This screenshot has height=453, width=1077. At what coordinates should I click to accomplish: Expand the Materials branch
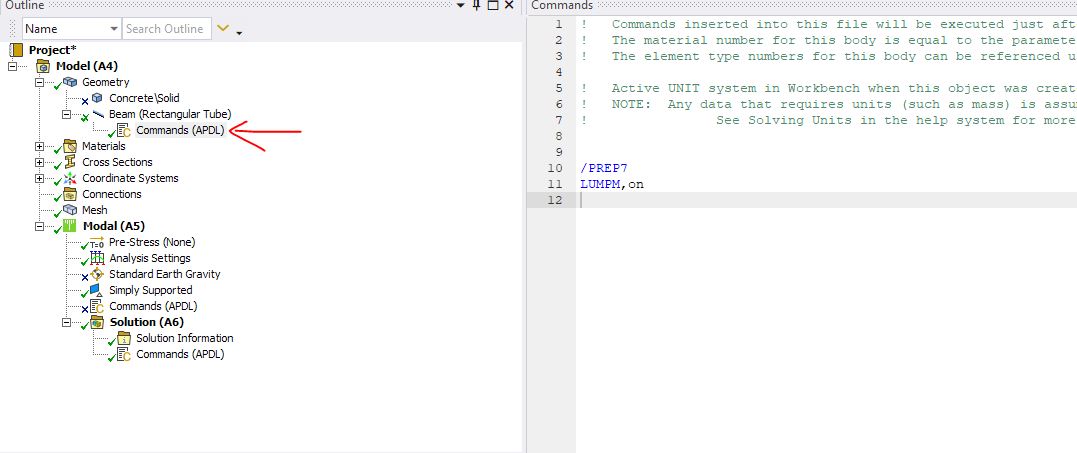coord(39,146)
